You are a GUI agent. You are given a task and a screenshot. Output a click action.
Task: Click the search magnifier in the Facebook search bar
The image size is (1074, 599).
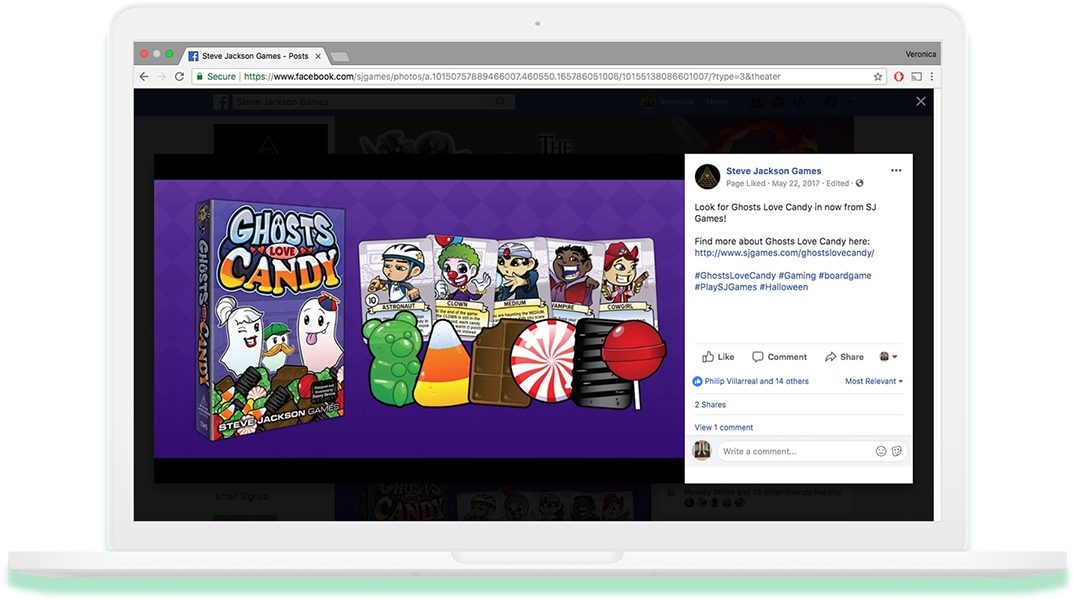(x=500, y=101)
